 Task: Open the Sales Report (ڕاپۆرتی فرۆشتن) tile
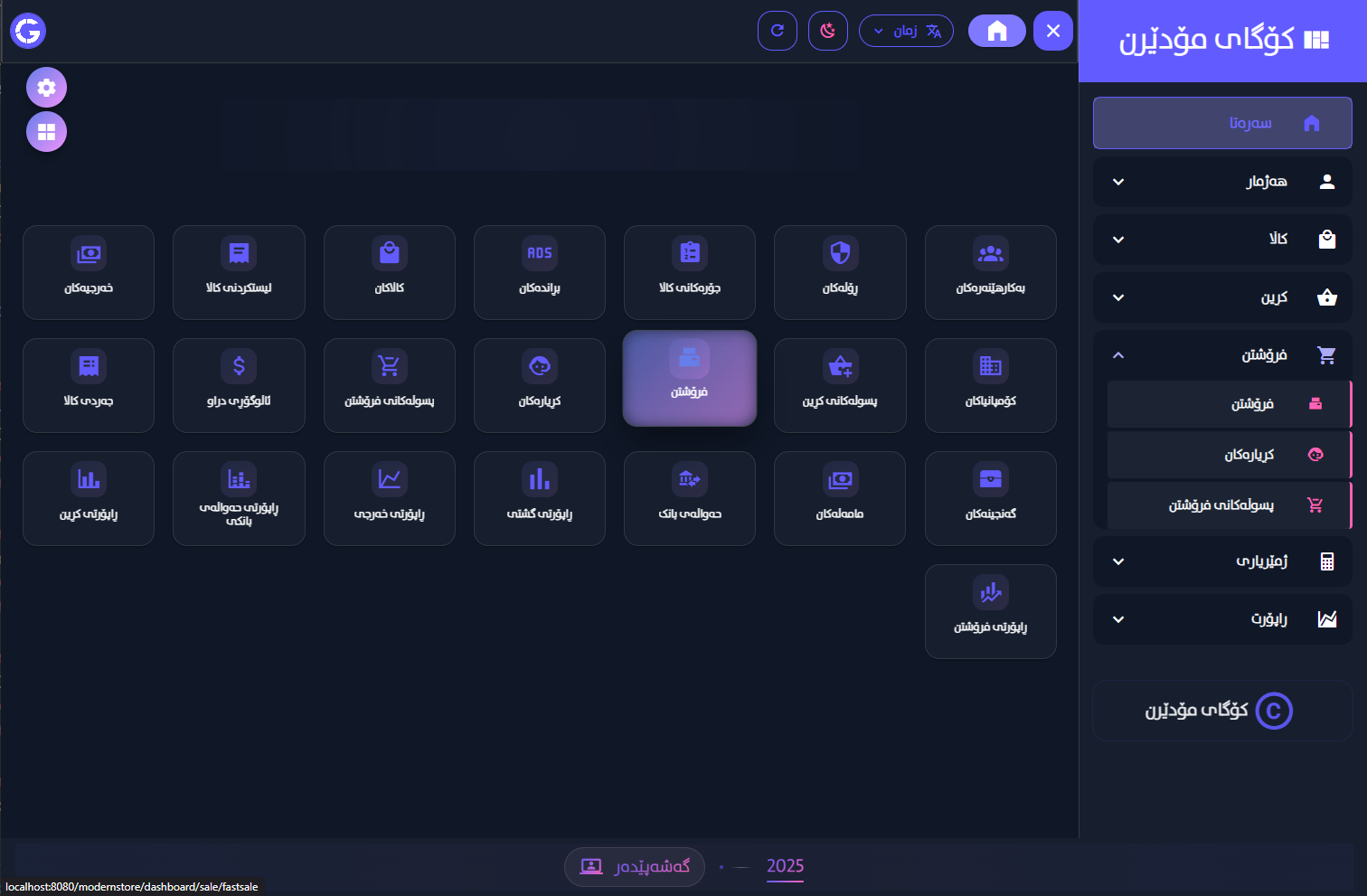click(990, 610)
